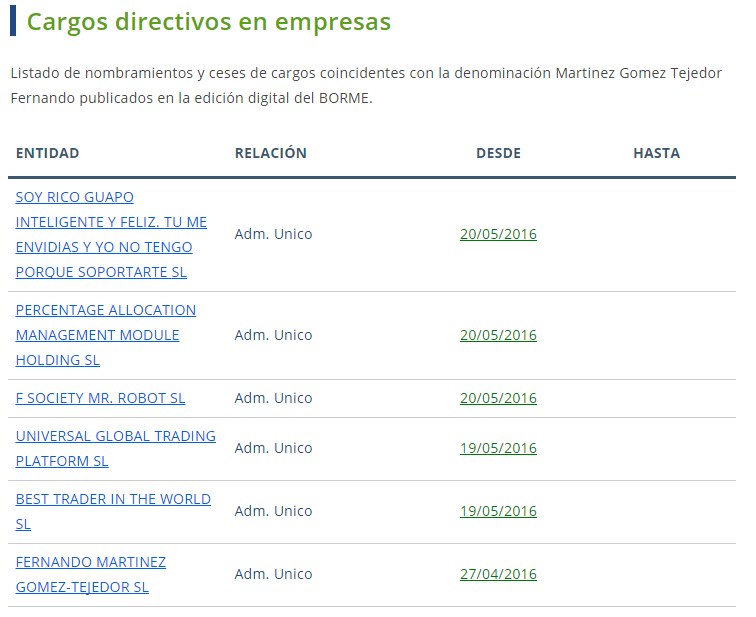Click the 20/05/2016 date for F SOCIETY MR. ROBOT

[498, 398]
